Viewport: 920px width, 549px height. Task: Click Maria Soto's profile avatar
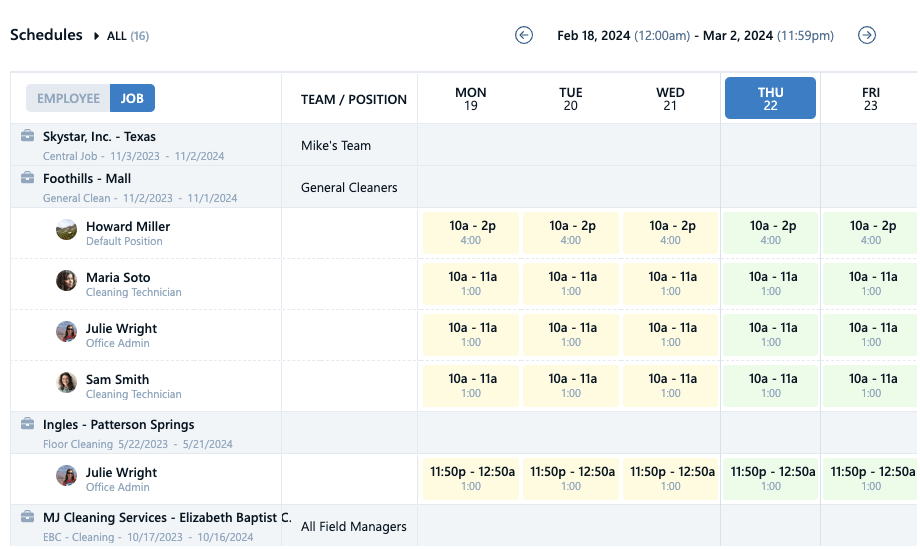[x=67, y=281]
